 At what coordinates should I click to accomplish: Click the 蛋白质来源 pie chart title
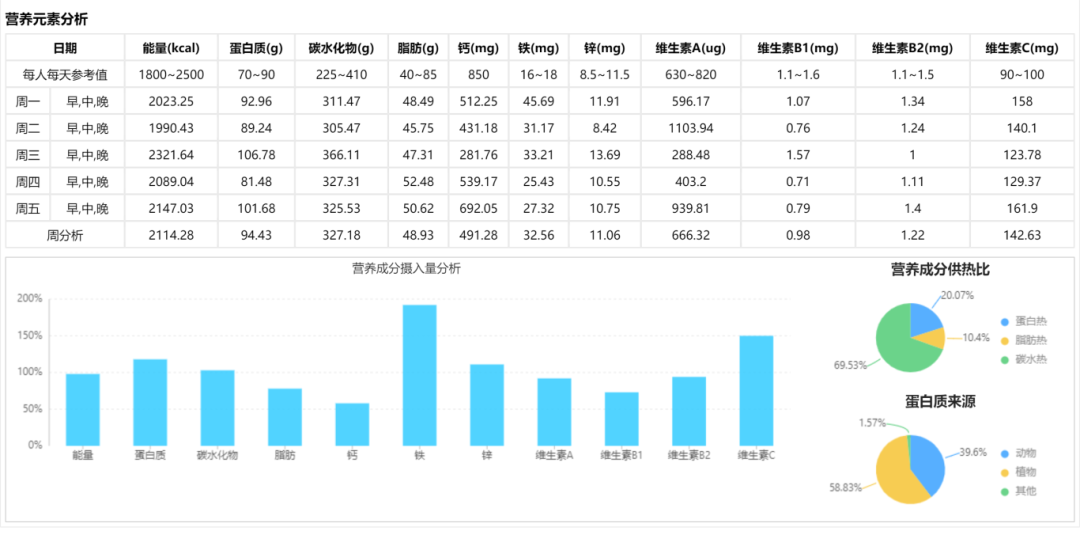[x=940, y=401]
